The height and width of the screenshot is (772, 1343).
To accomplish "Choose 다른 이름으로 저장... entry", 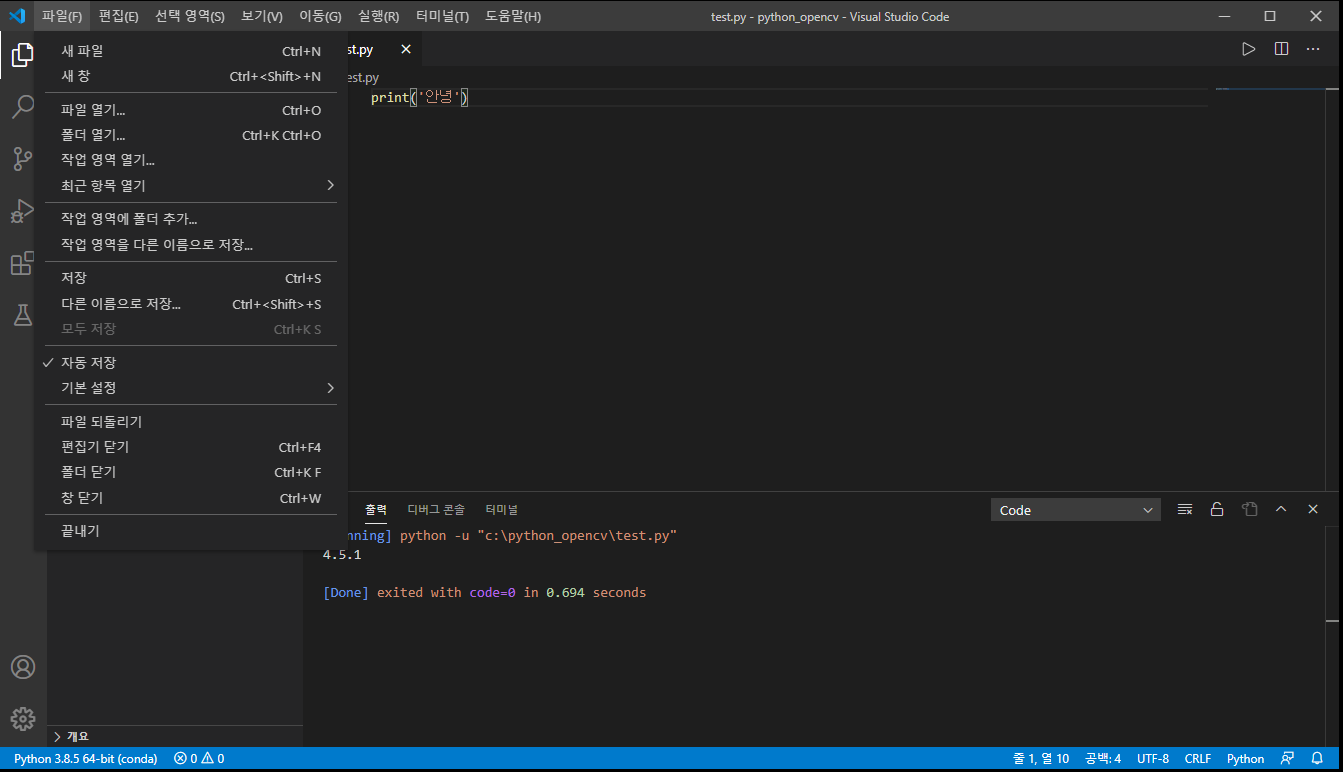I will 190,304.
